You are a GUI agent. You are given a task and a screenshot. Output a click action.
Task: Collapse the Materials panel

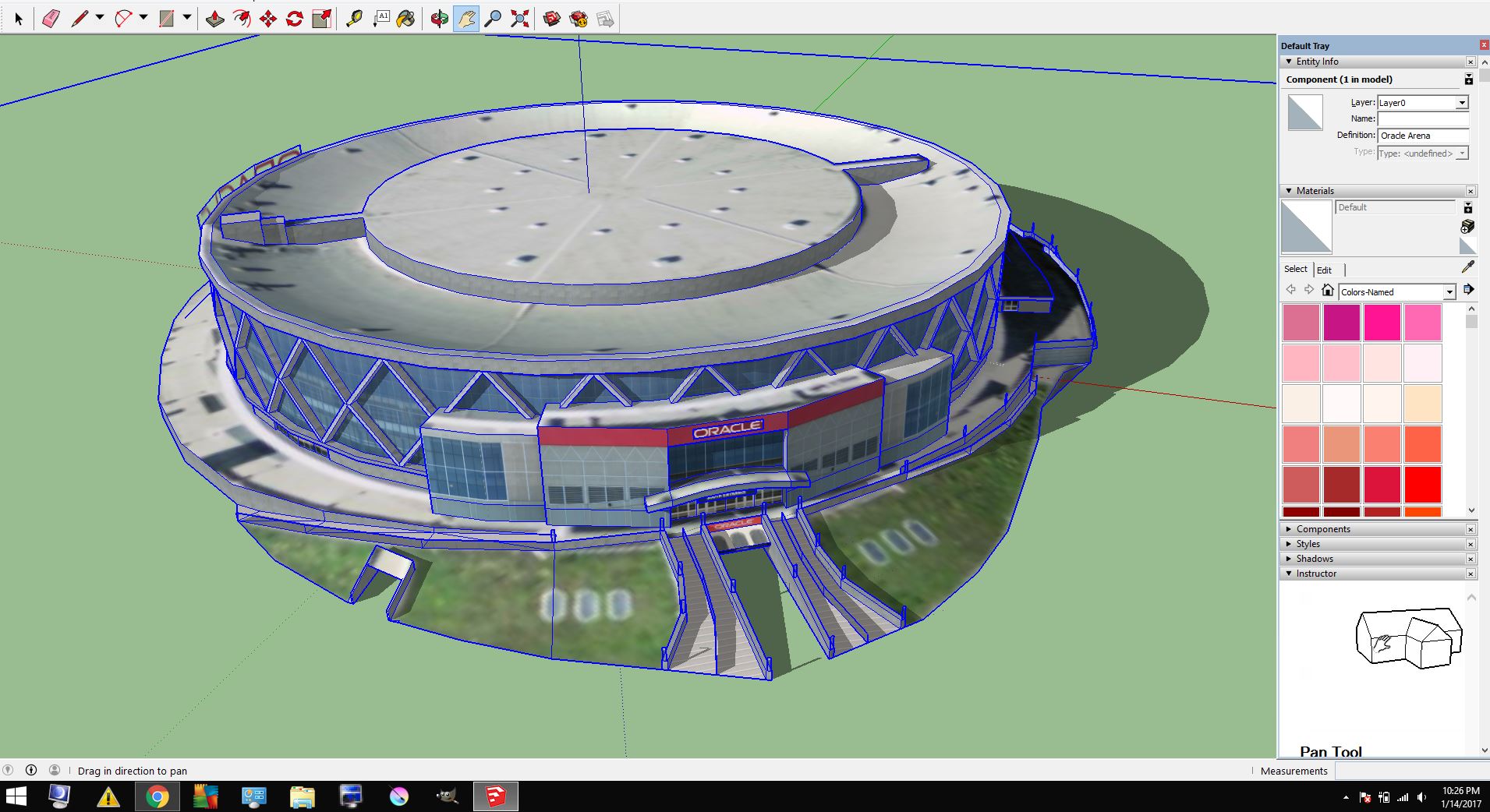(1289, 191)
